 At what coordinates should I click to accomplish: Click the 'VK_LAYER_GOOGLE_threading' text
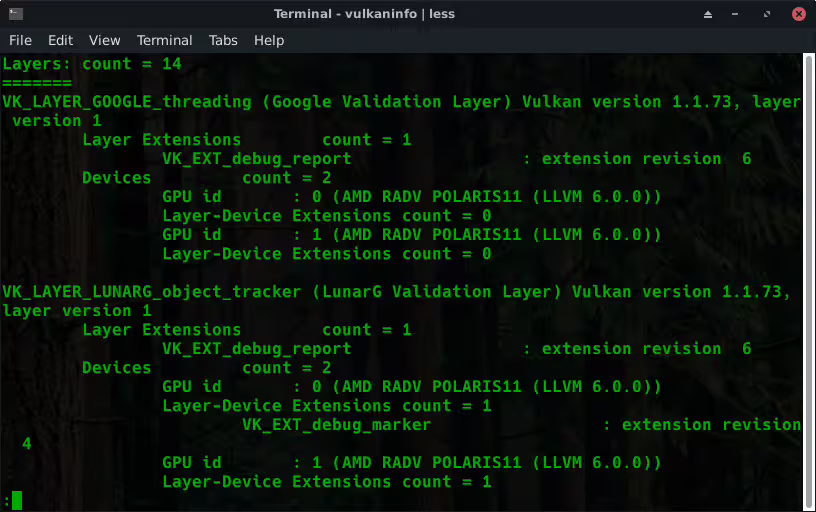(127, 102)
